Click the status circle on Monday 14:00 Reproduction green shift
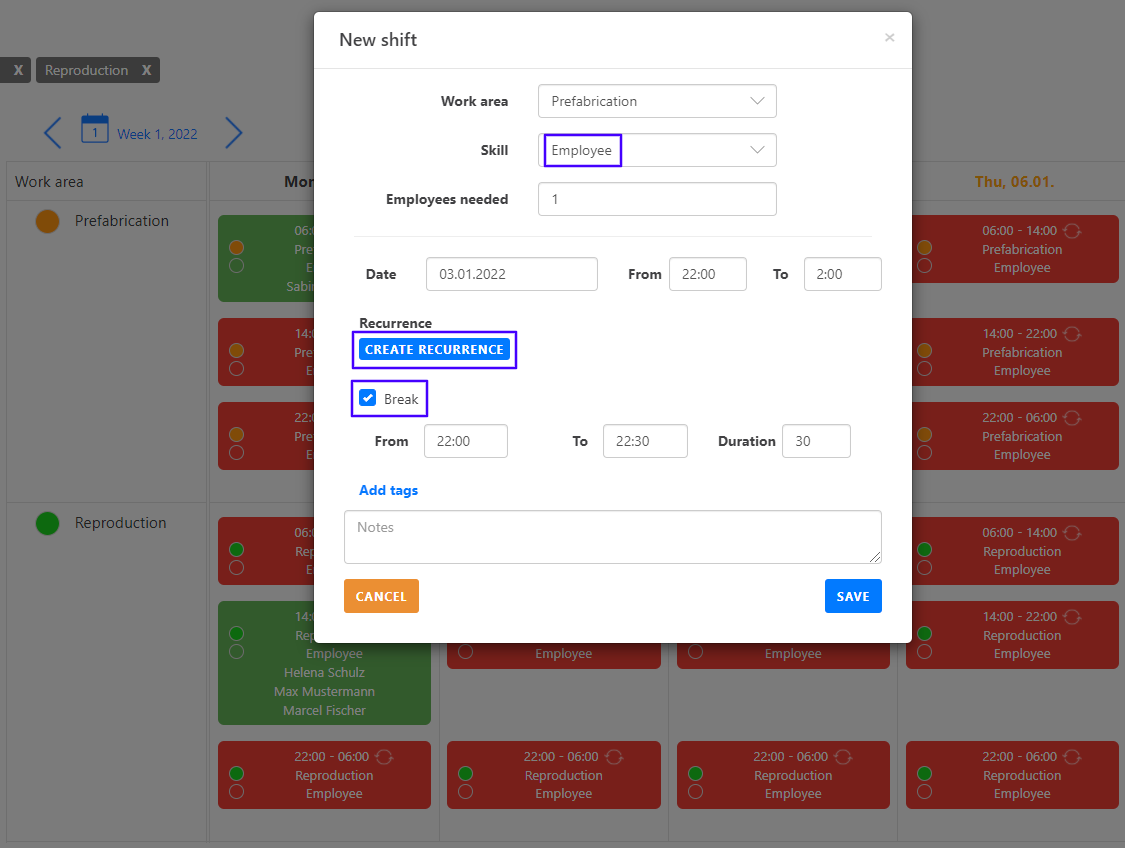The width and height of the screenshot is (1125, 848). [235, 633]
